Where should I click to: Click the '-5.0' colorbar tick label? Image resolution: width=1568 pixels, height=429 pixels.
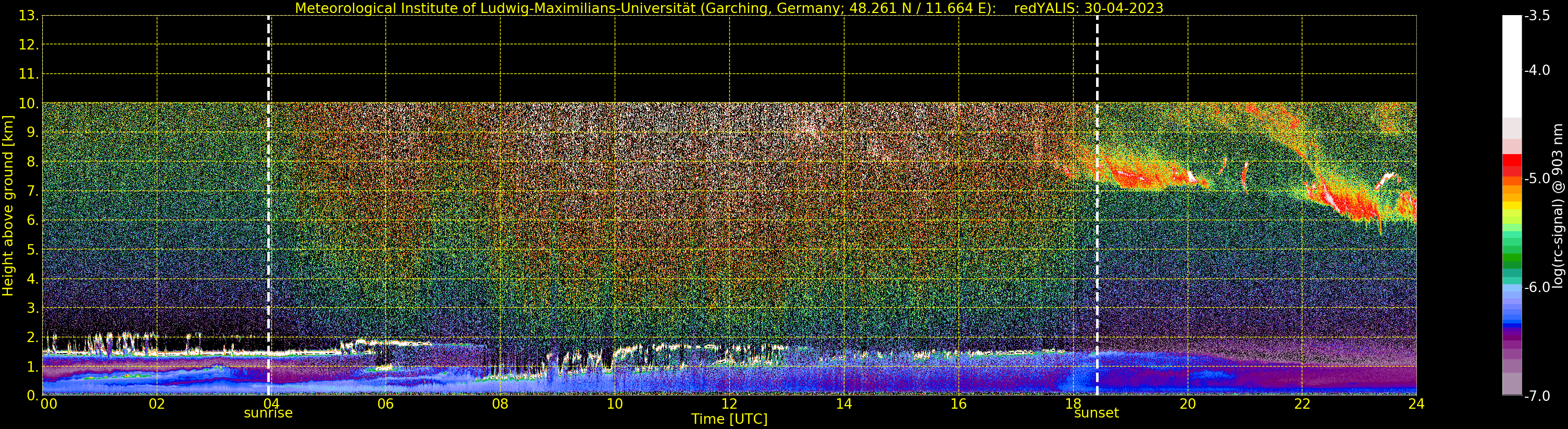click(x=1537, y=178)
